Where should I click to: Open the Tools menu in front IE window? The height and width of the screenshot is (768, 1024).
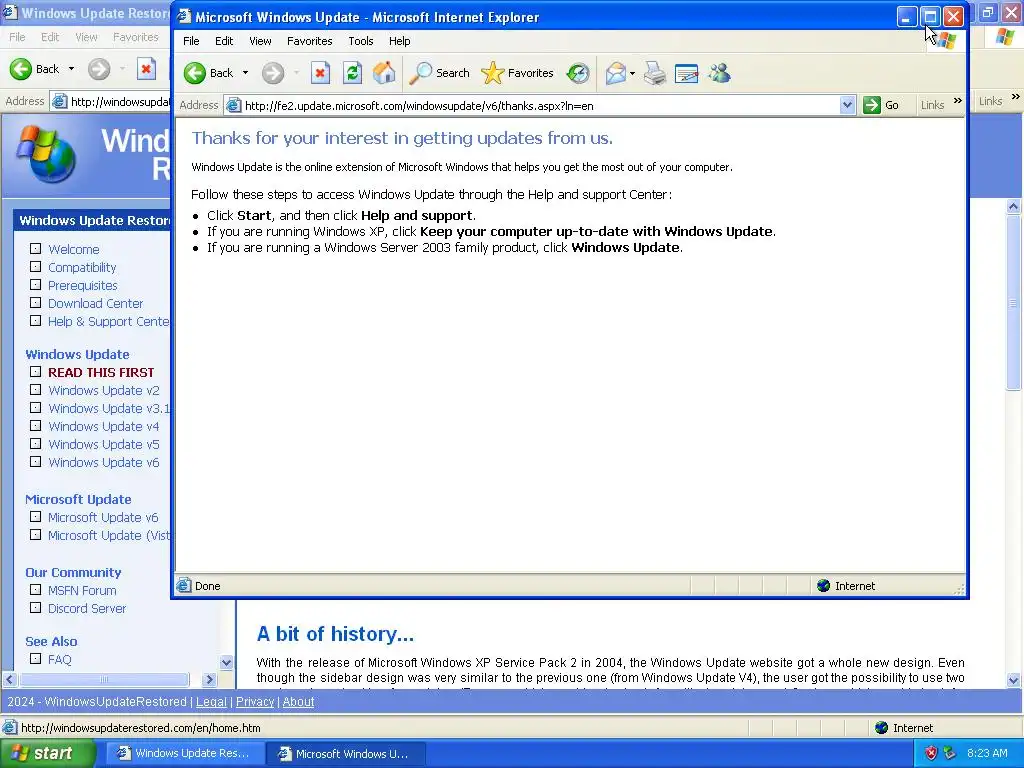pos(360,41)
